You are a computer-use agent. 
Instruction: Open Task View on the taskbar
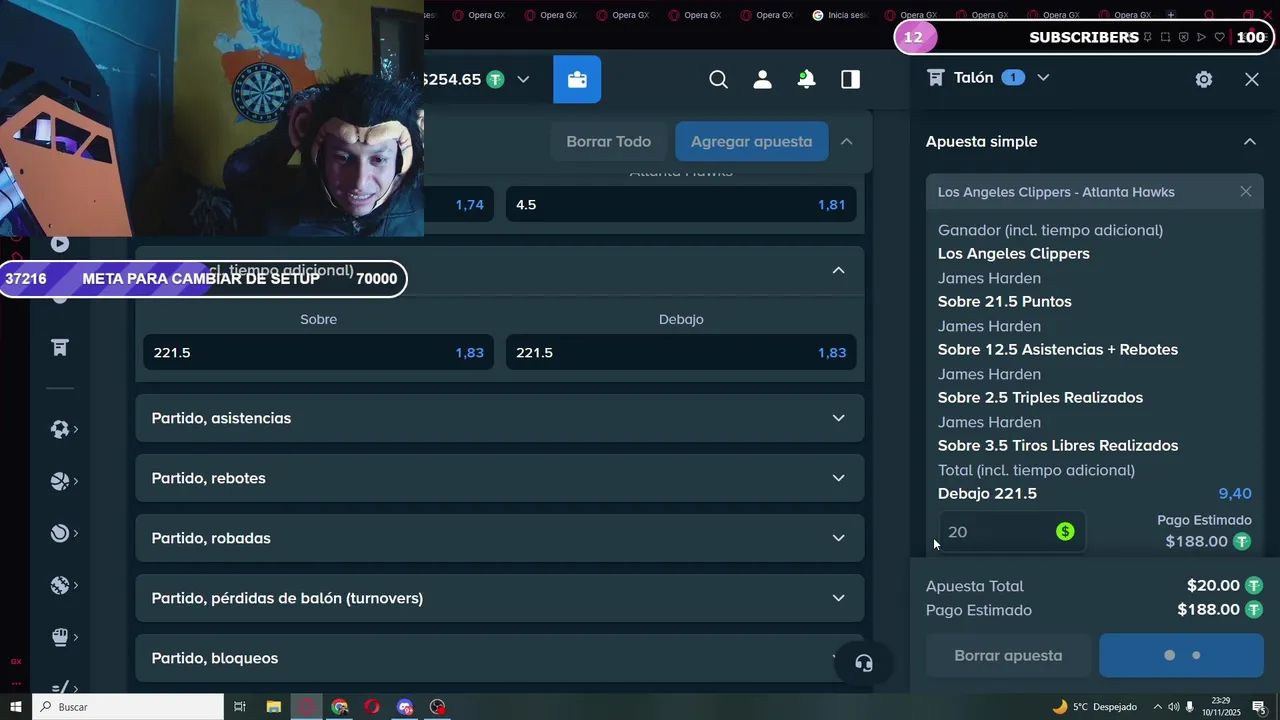[x=240, y=707]
